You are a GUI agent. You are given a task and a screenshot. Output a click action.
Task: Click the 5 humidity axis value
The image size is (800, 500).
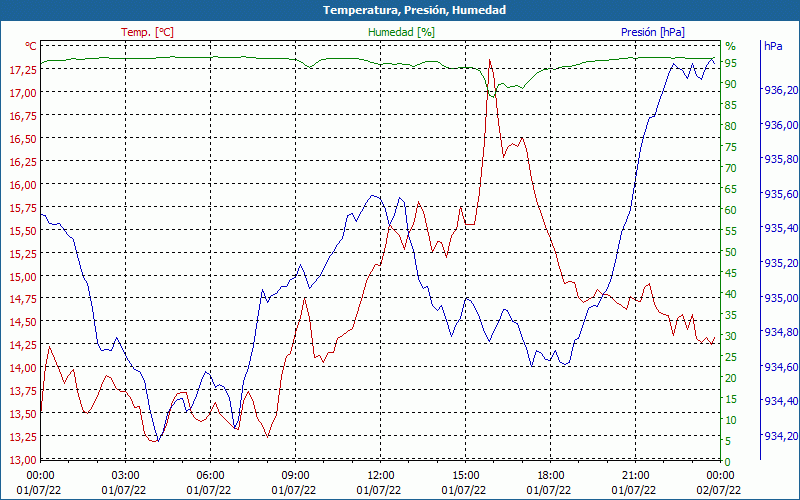728,441
